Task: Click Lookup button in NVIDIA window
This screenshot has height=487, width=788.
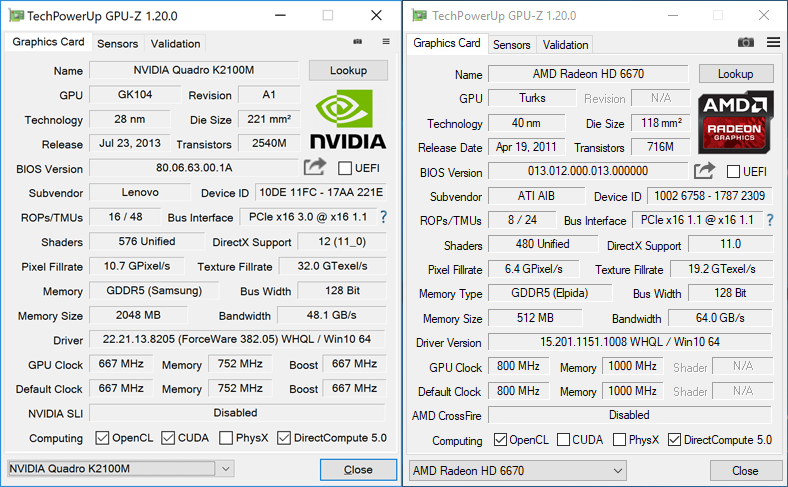Action: coord(348,70)
